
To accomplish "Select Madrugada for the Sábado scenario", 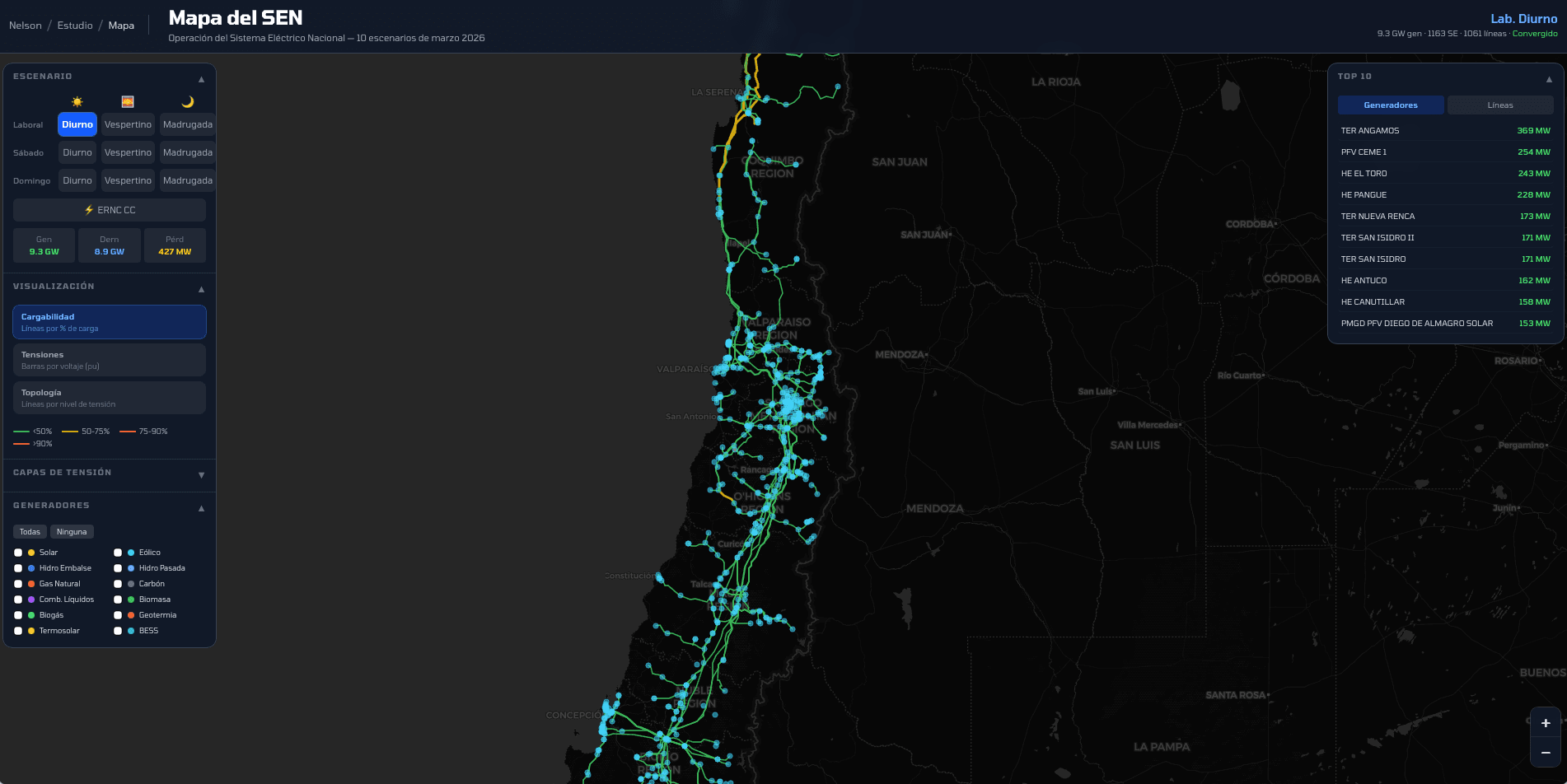I will pos(187,152).
